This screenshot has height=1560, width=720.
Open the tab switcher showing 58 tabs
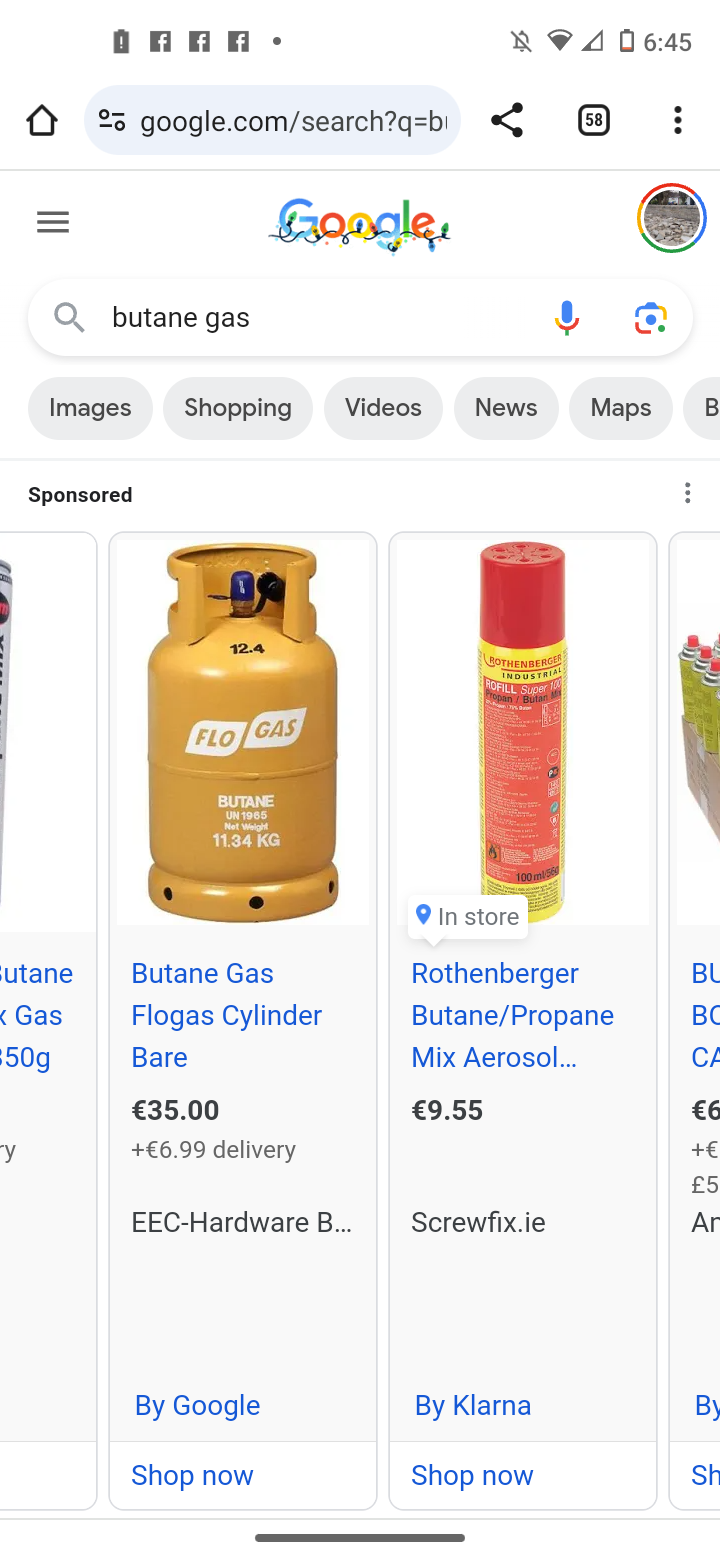tap(593, 121)
